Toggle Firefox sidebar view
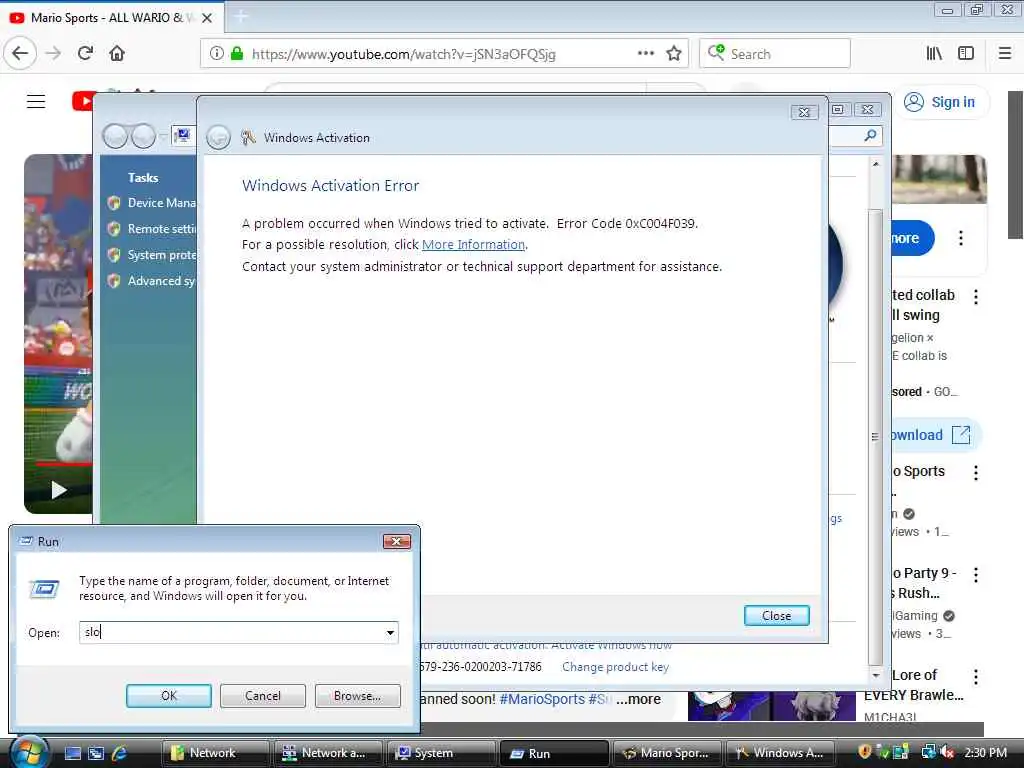Viewport: 1024px width, 768px height. click(965, 54)
